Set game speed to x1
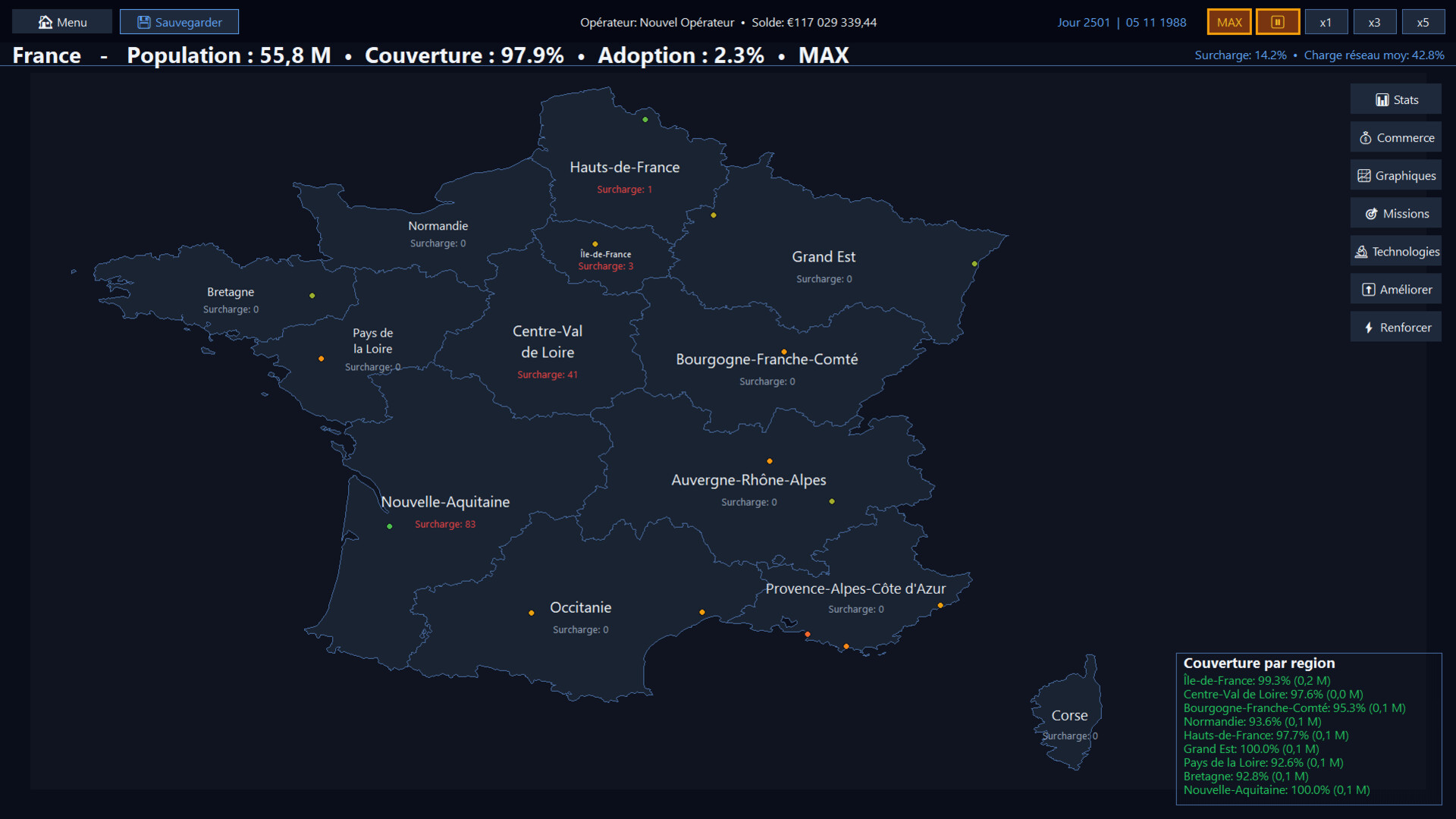1456x819 pixels. tap(1325, 22)
